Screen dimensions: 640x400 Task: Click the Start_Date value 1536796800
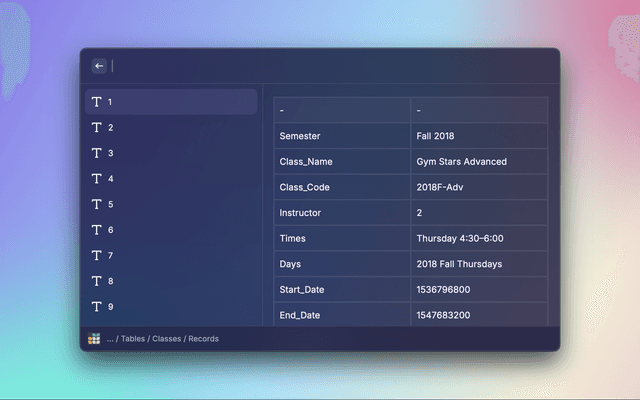click(444, 290)
